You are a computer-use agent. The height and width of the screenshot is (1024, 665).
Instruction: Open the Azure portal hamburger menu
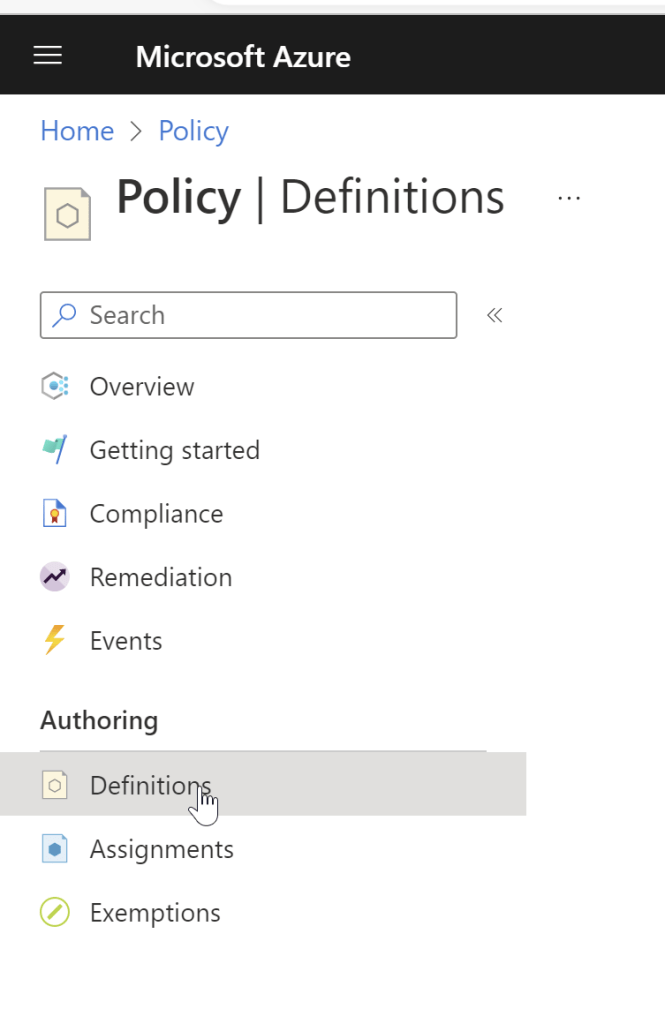[x=48, y=56]
